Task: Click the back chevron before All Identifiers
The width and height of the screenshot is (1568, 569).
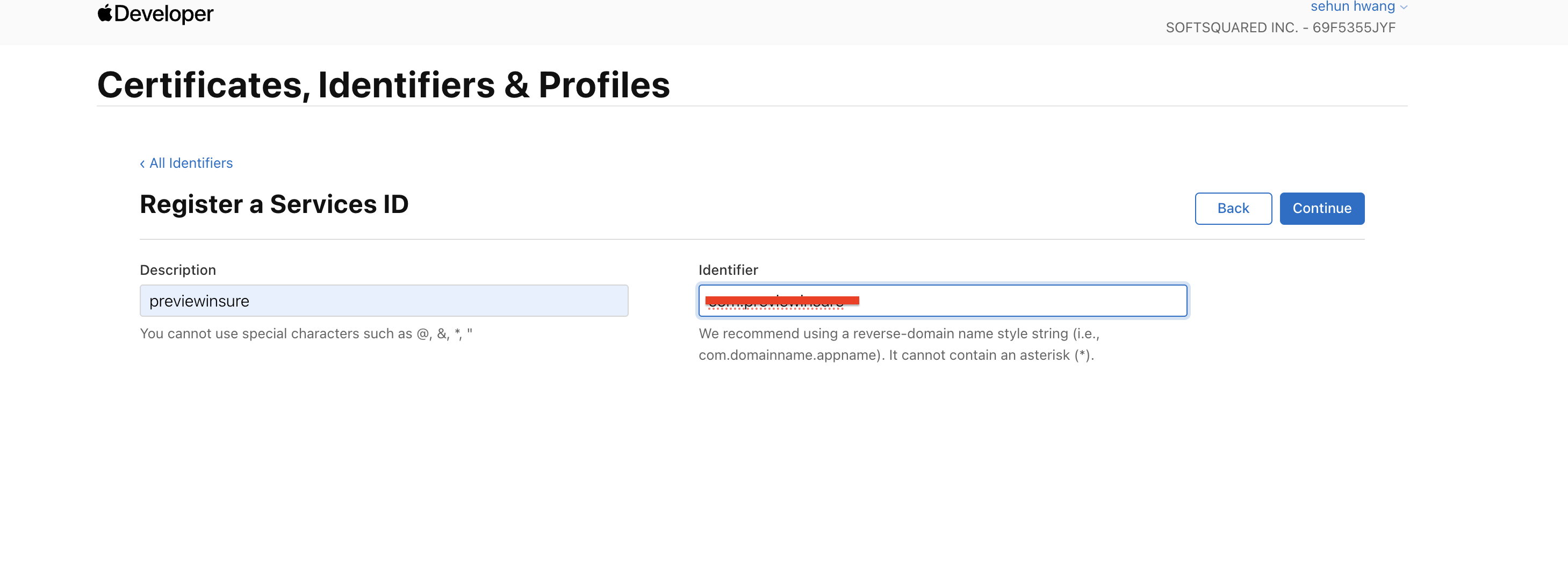Action: pyautogui.click(x=142, y=164)
